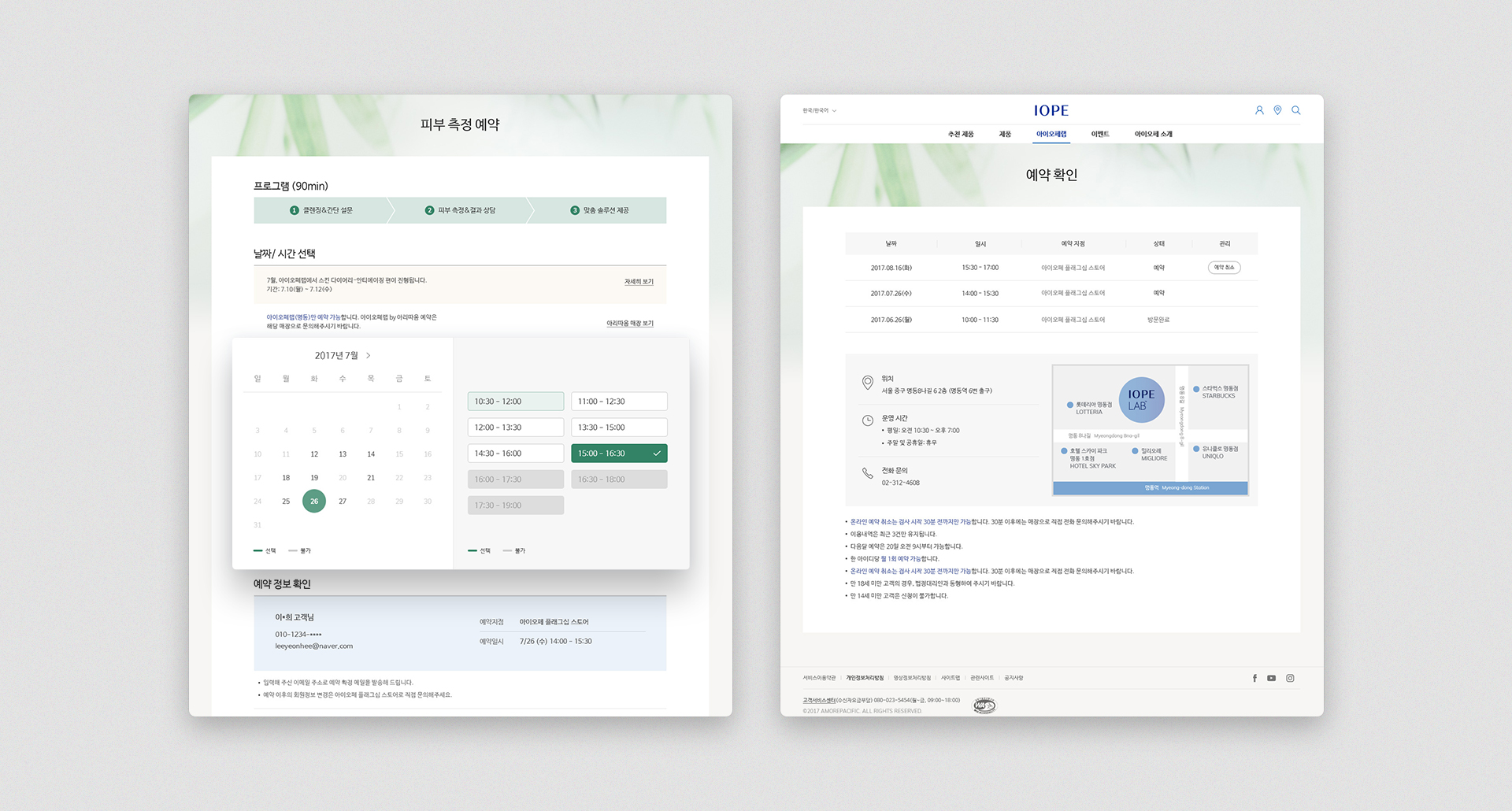
Task: Click step 1 클렌징&간단 설문 in the program bar
Action: point(321,210)
